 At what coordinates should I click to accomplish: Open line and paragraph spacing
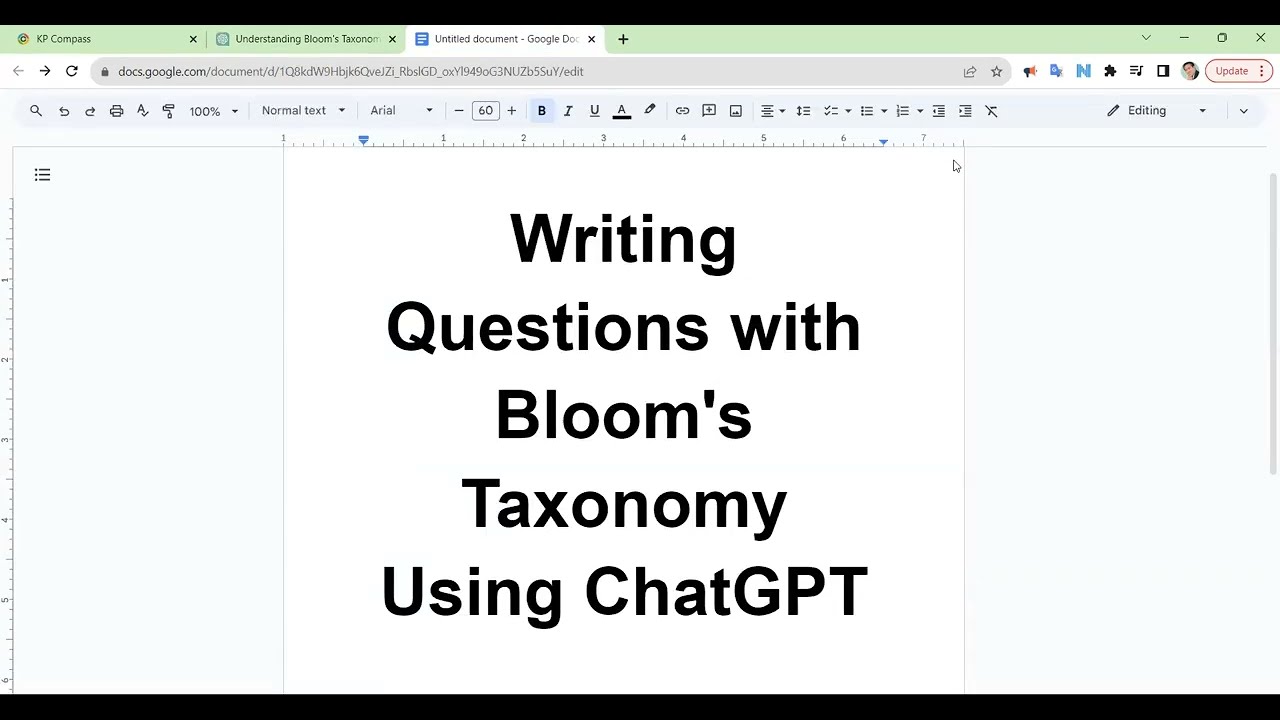(x=803, y=111)
